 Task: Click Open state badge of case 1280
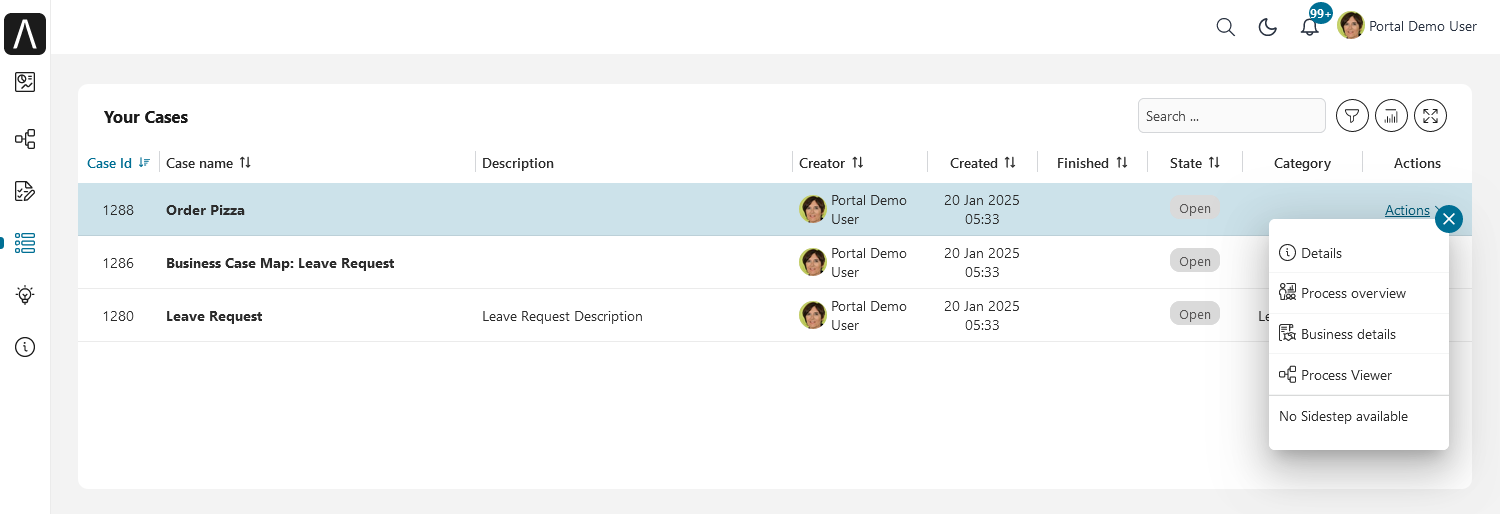point(1195,314)
